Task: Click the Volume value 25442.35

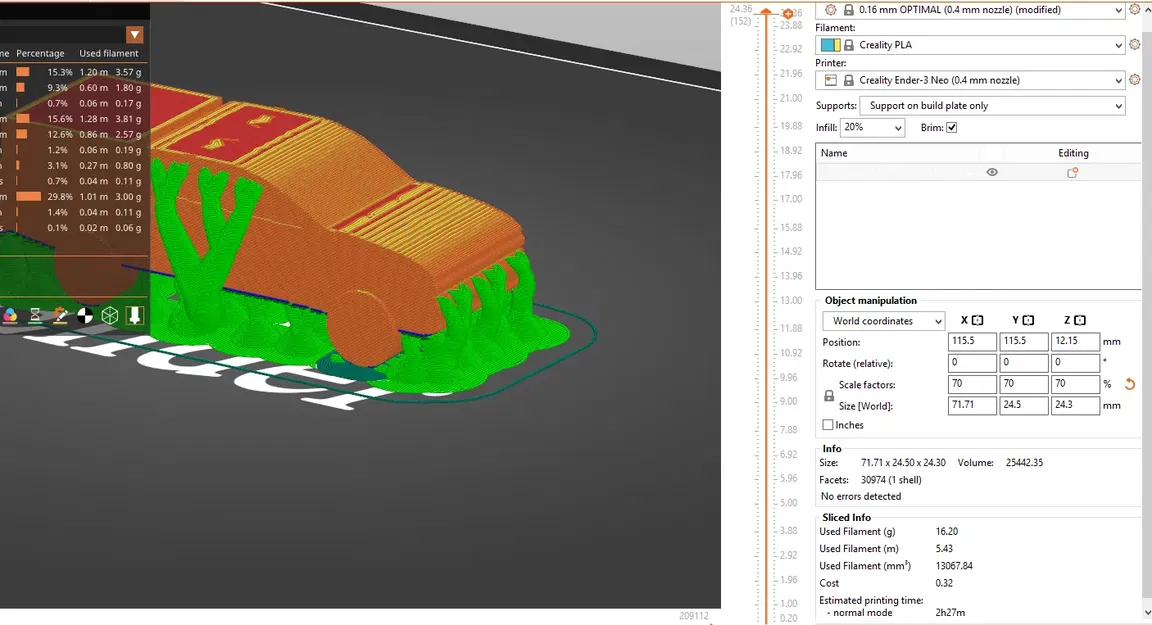Action: pos(1024,463)
